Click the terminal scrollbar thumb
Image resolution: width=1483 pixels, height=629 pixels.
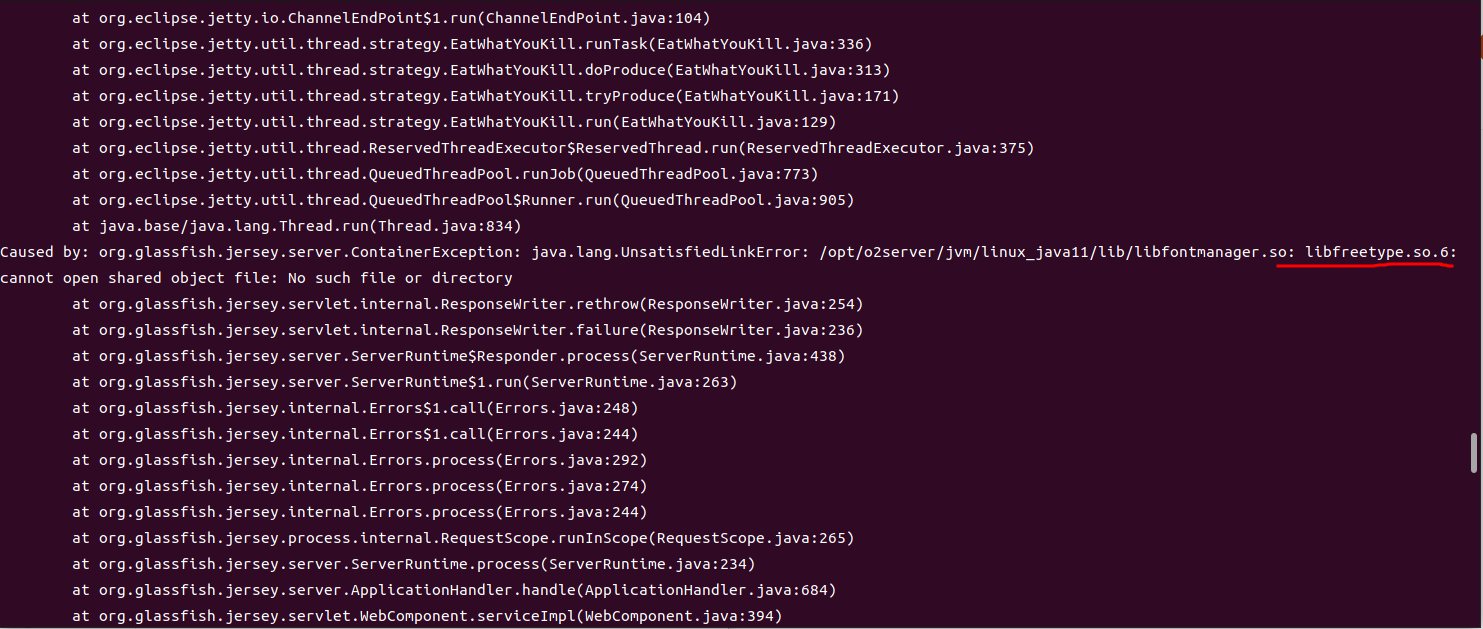(1473, 452)
